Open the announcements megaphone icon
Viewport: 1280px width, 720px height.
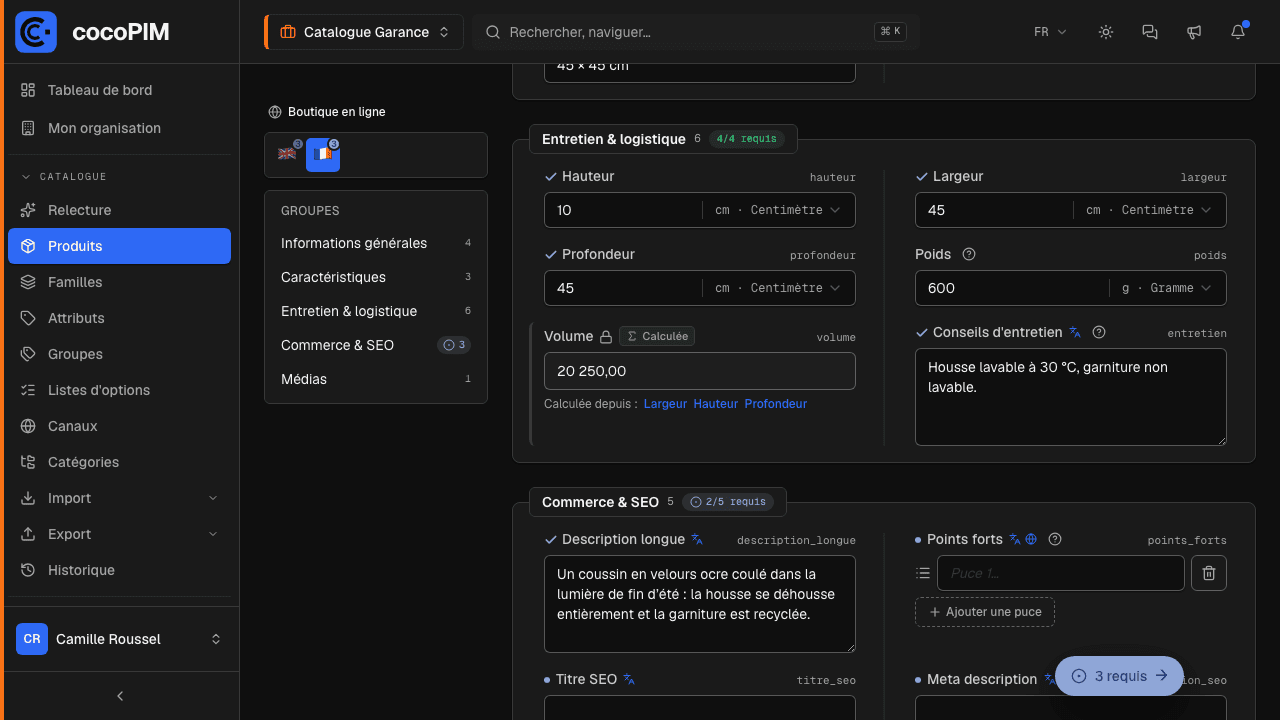coord(1194,32)
